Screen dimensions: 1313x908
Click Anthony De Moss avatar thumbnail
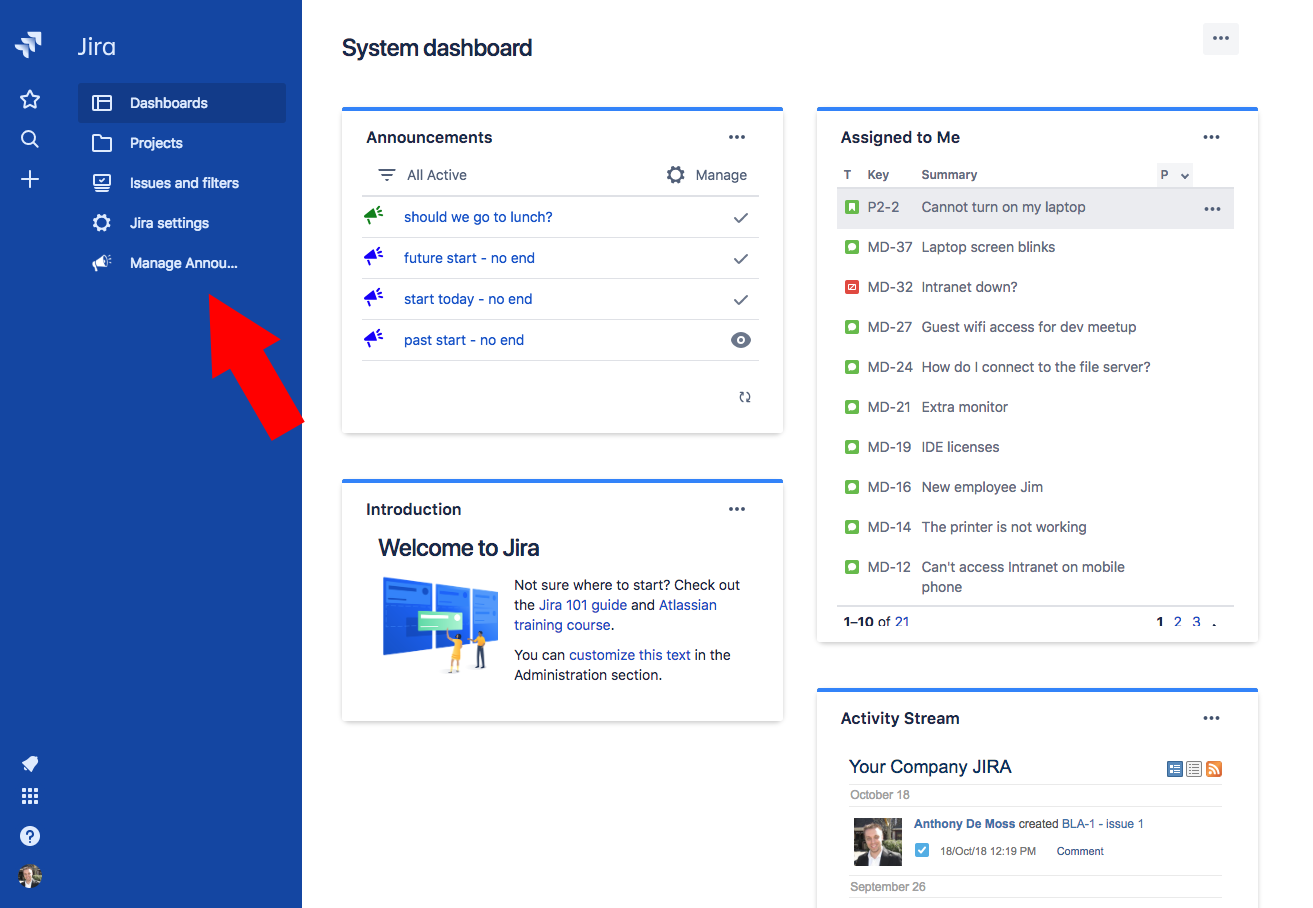pos(878,842)
